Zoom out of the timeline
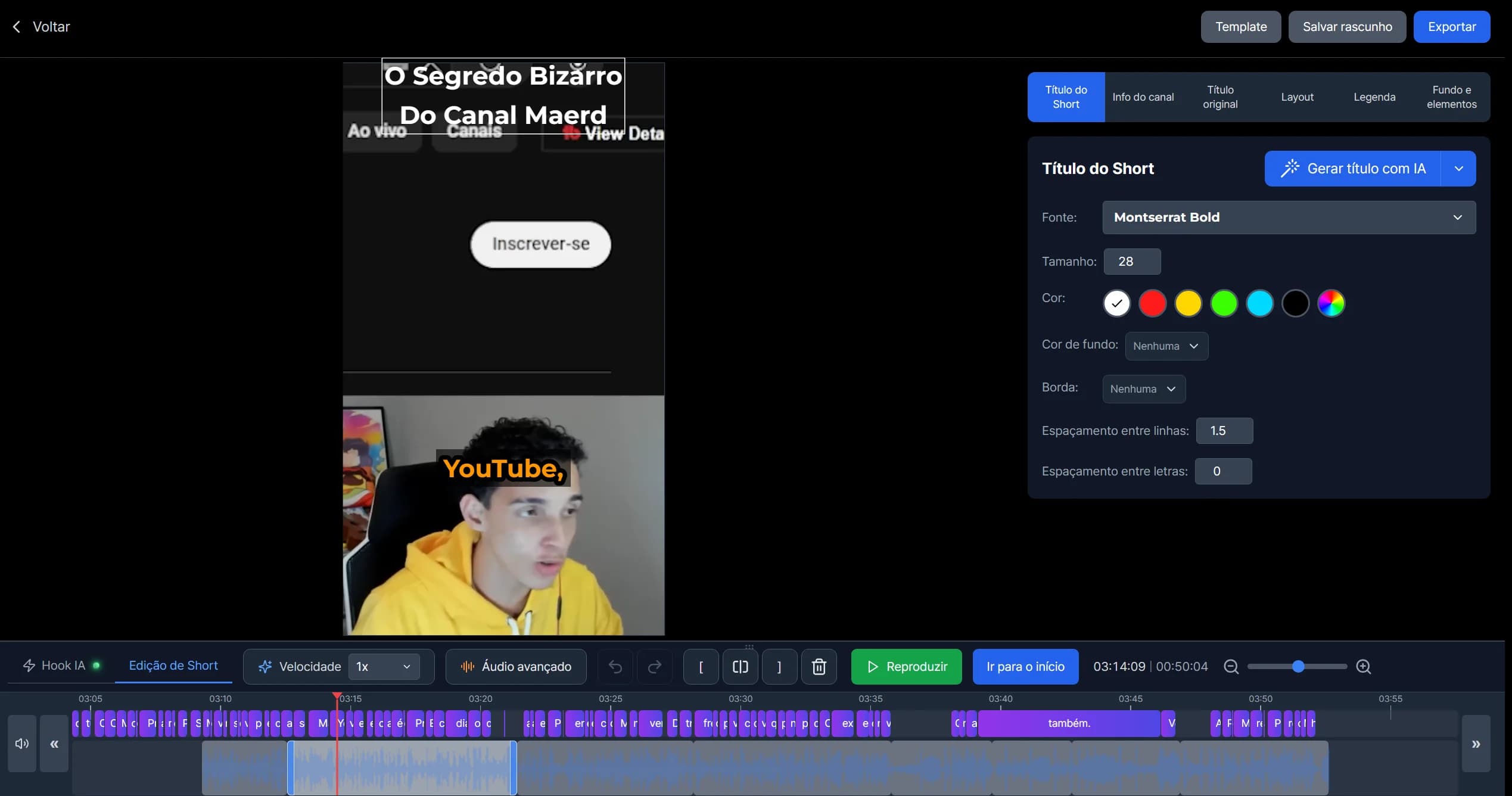 point(1231,667)
